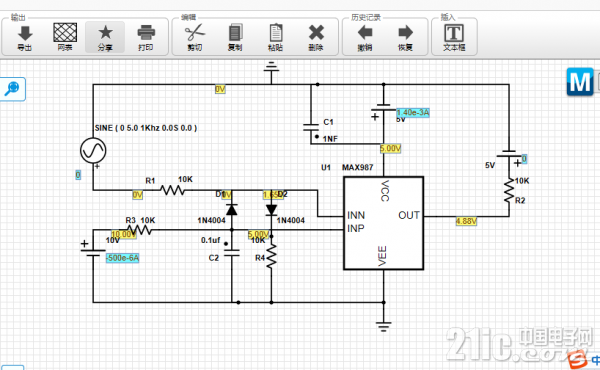Select the SINE voltage source symbol
Image resolution: width=600 pixels, height=370 pixels.
pyautogui.click(x=93, y=150)
